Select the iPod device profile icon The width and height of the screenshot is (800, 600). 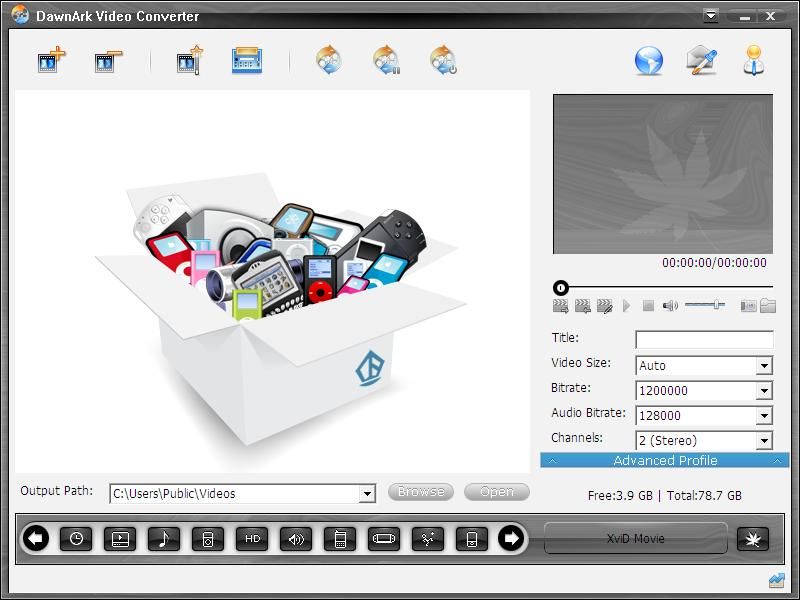tap(208, 539)
